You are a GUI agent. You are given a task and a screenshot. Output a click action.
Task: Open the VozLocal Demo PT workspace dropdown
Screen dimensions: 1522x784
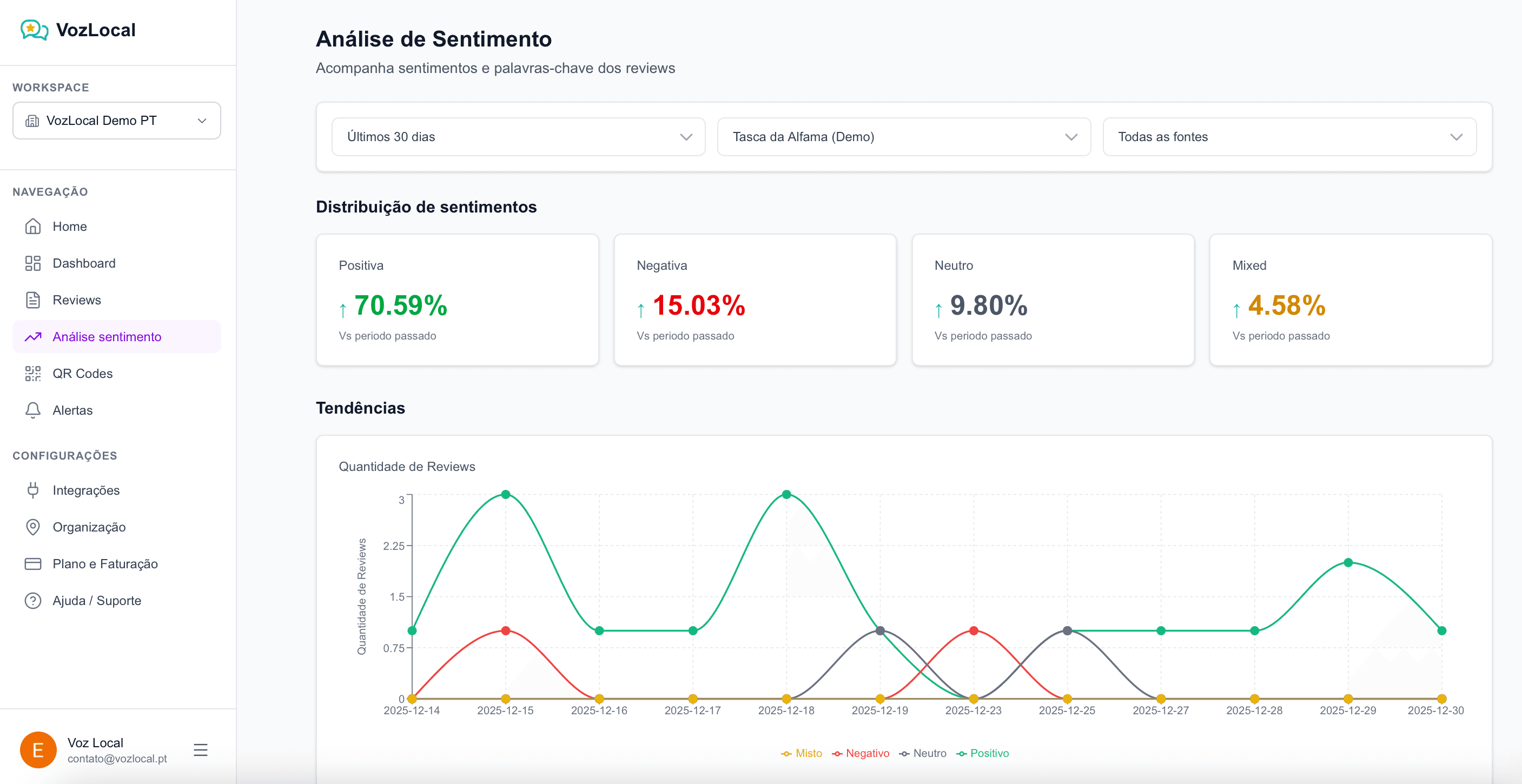point(116,121)
